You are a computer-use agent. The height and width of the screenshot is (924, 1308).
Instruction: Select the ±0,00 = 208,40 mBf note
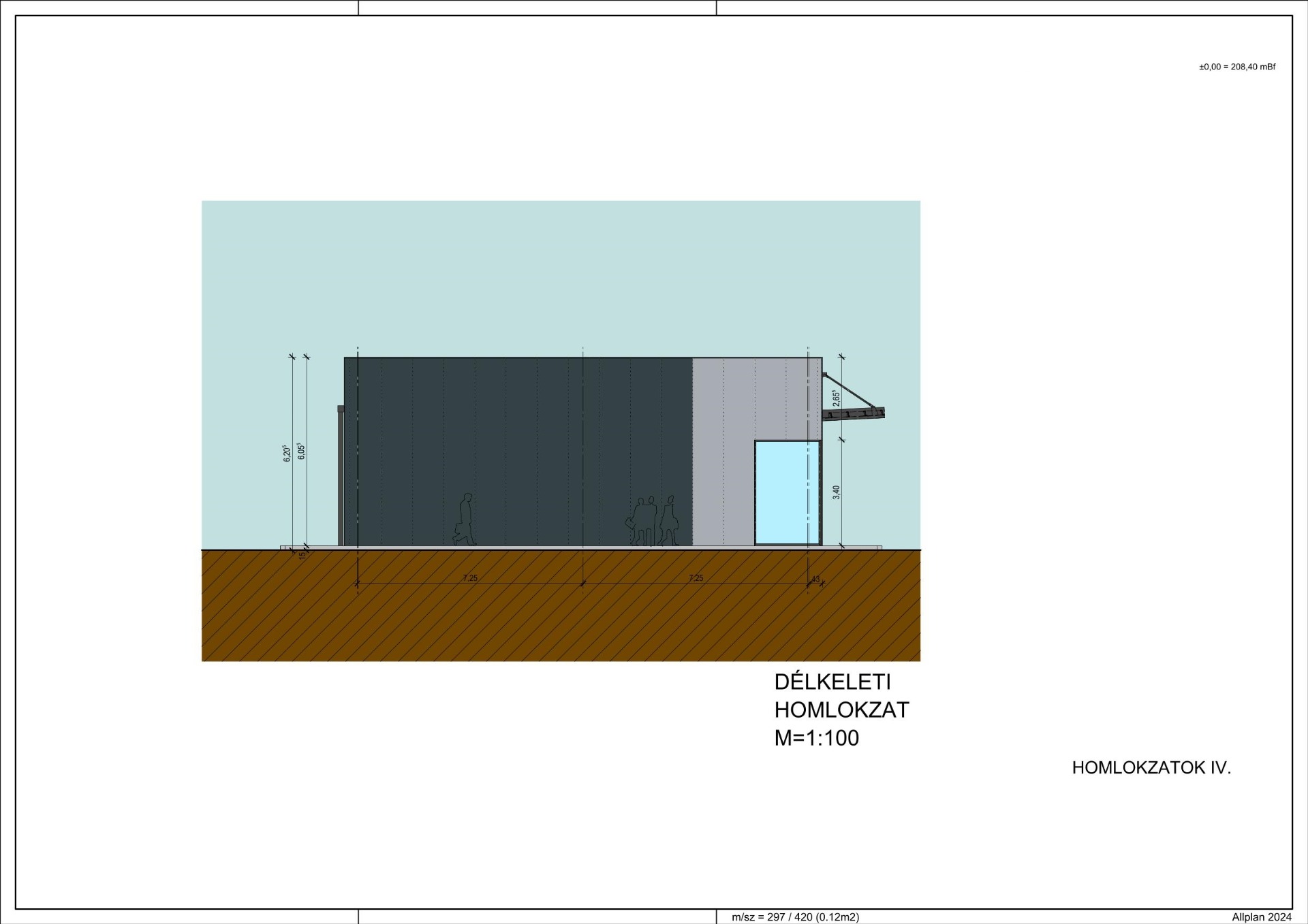1236,67
